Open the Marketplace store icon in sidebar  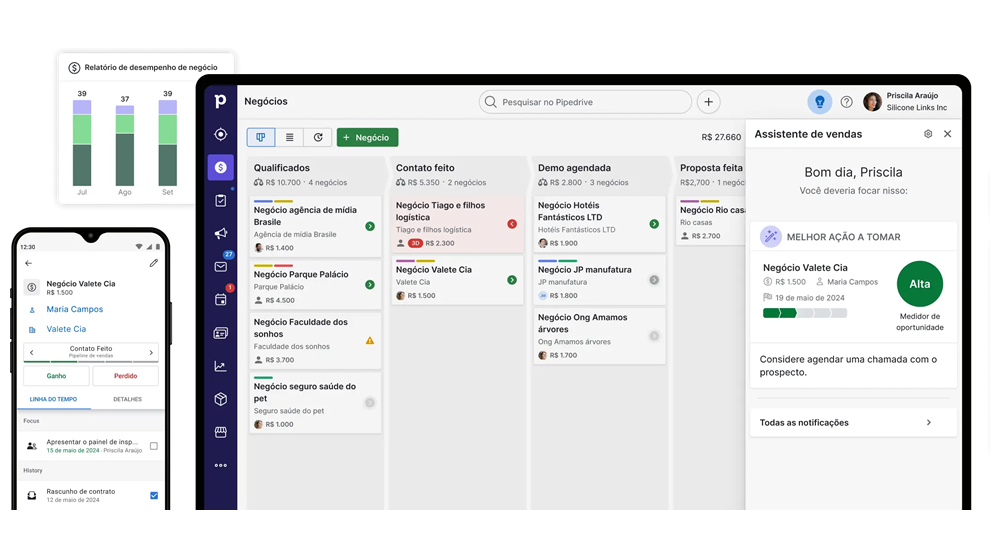tap(221, 432)
